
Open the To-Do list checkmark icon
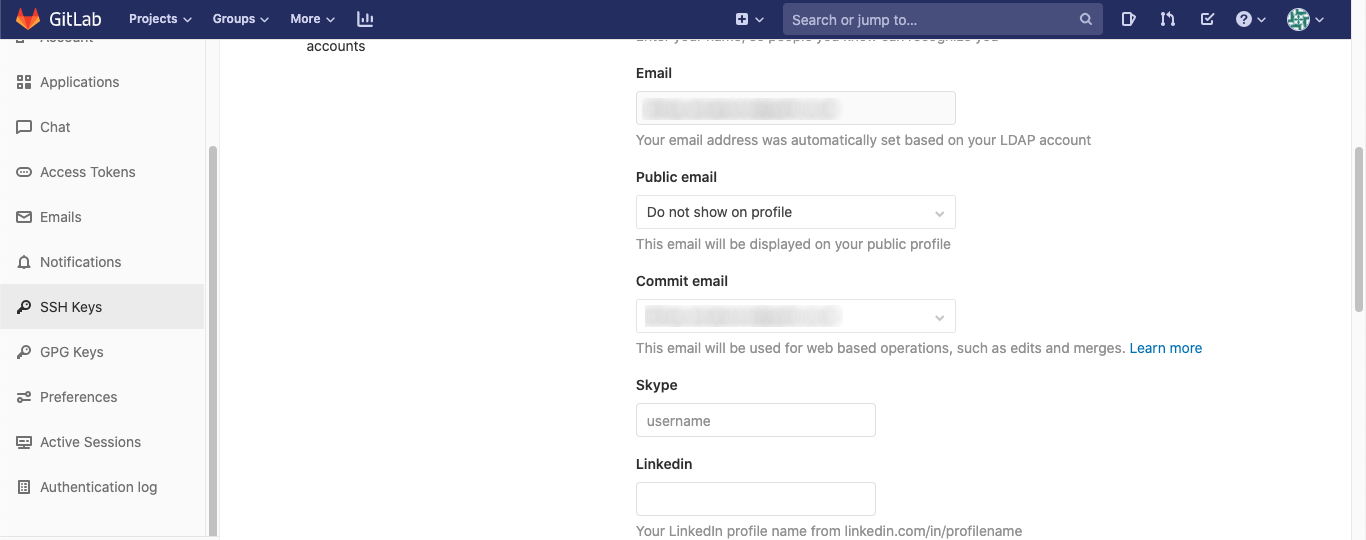coord(1207,19)
